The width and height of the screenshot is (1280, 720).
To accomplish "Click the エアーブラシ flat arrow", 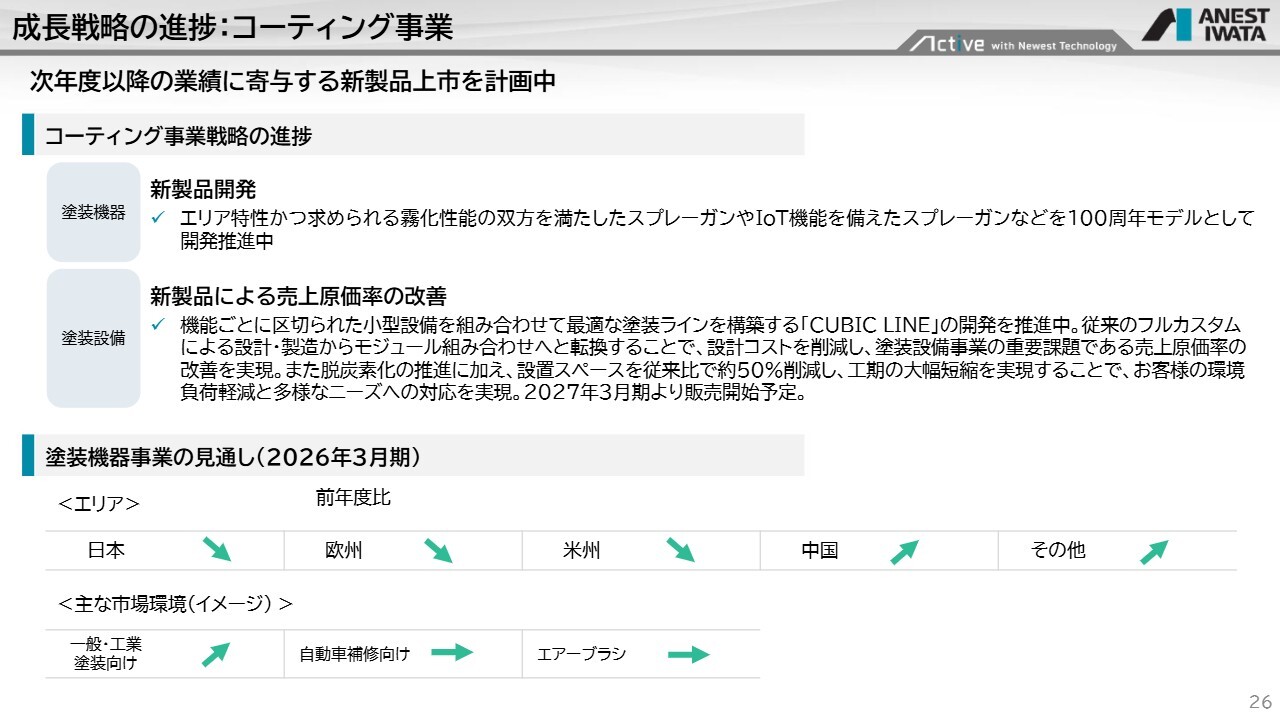I will click(688, 655).
